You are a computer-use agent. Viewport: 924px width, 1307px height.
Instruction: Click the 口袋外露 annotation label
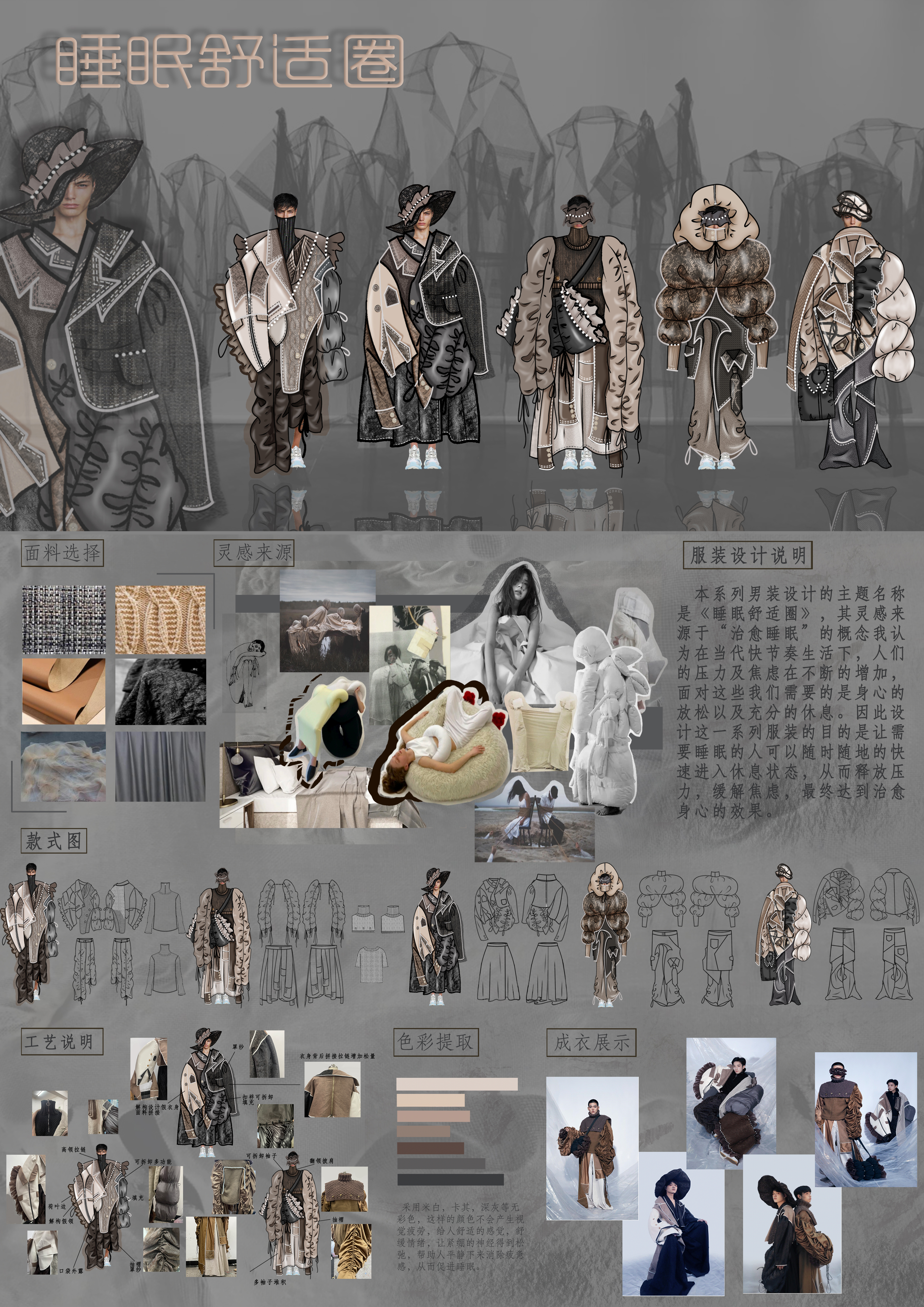71,1272
